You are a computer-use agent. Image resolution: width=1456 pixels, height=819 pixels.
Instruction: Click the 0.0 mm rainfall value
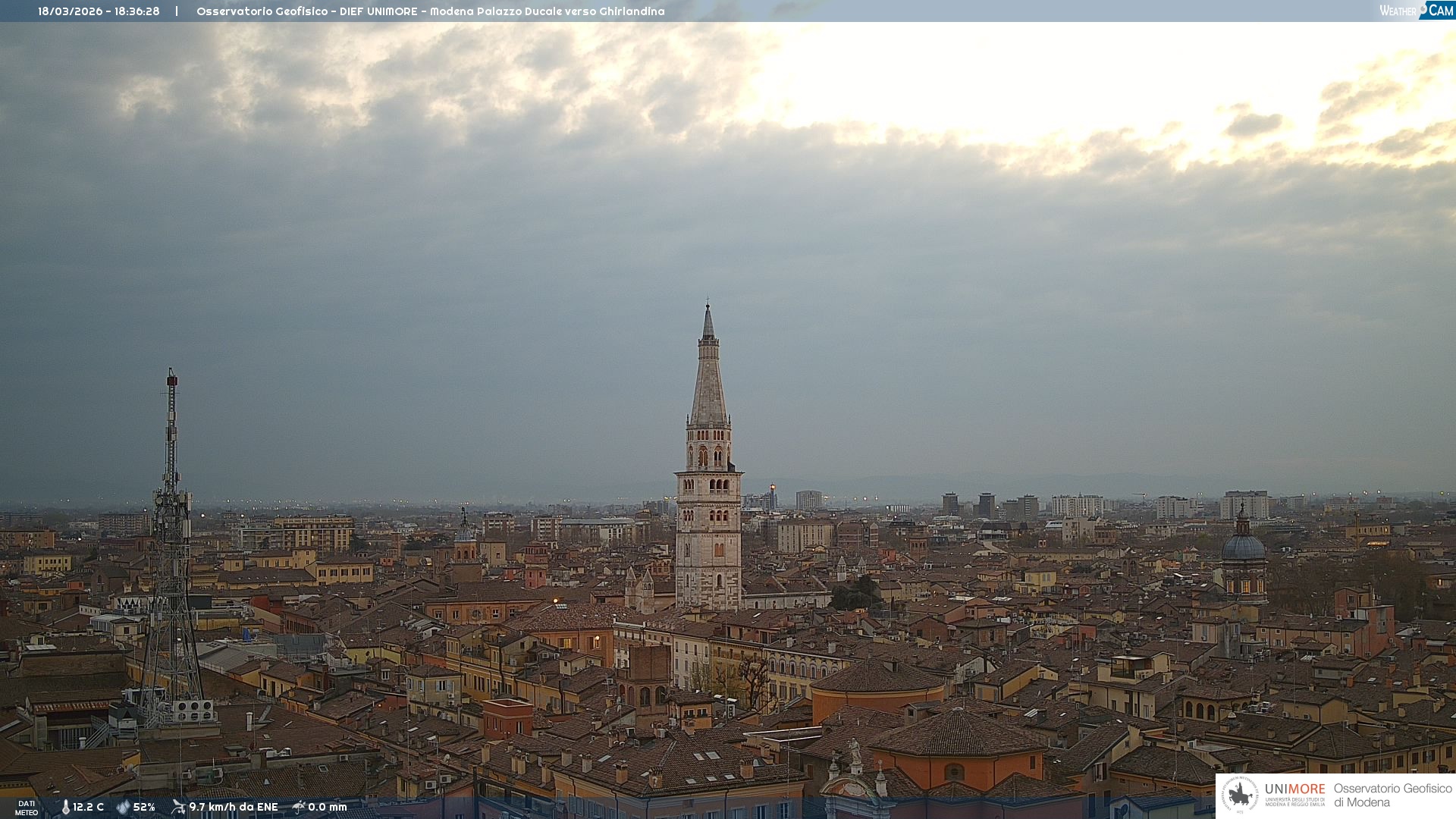[328, 808]
